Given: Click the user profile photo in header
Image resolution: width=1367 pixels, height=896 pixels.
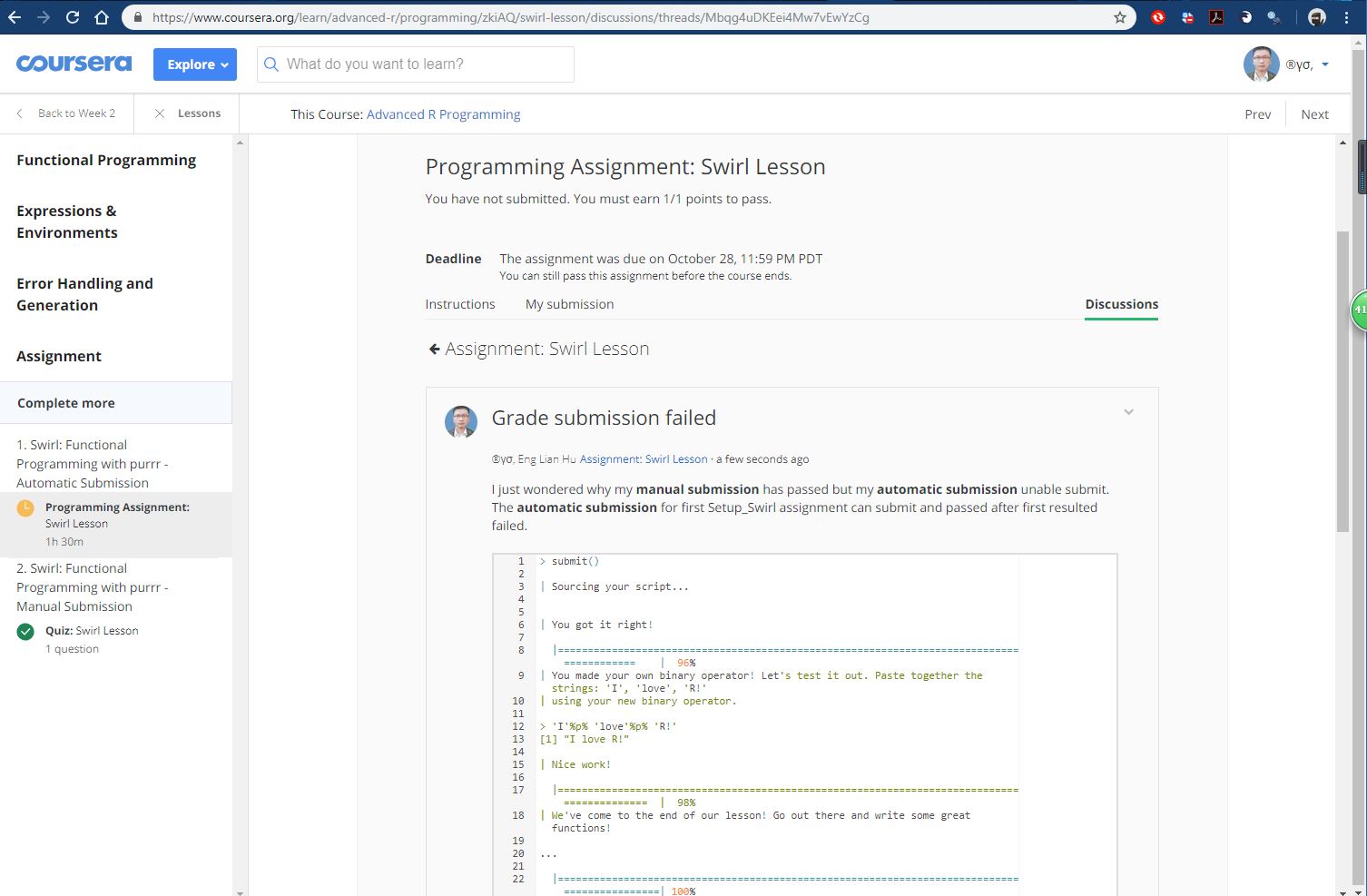Looking at the screenshot, I should point(1261,64).
